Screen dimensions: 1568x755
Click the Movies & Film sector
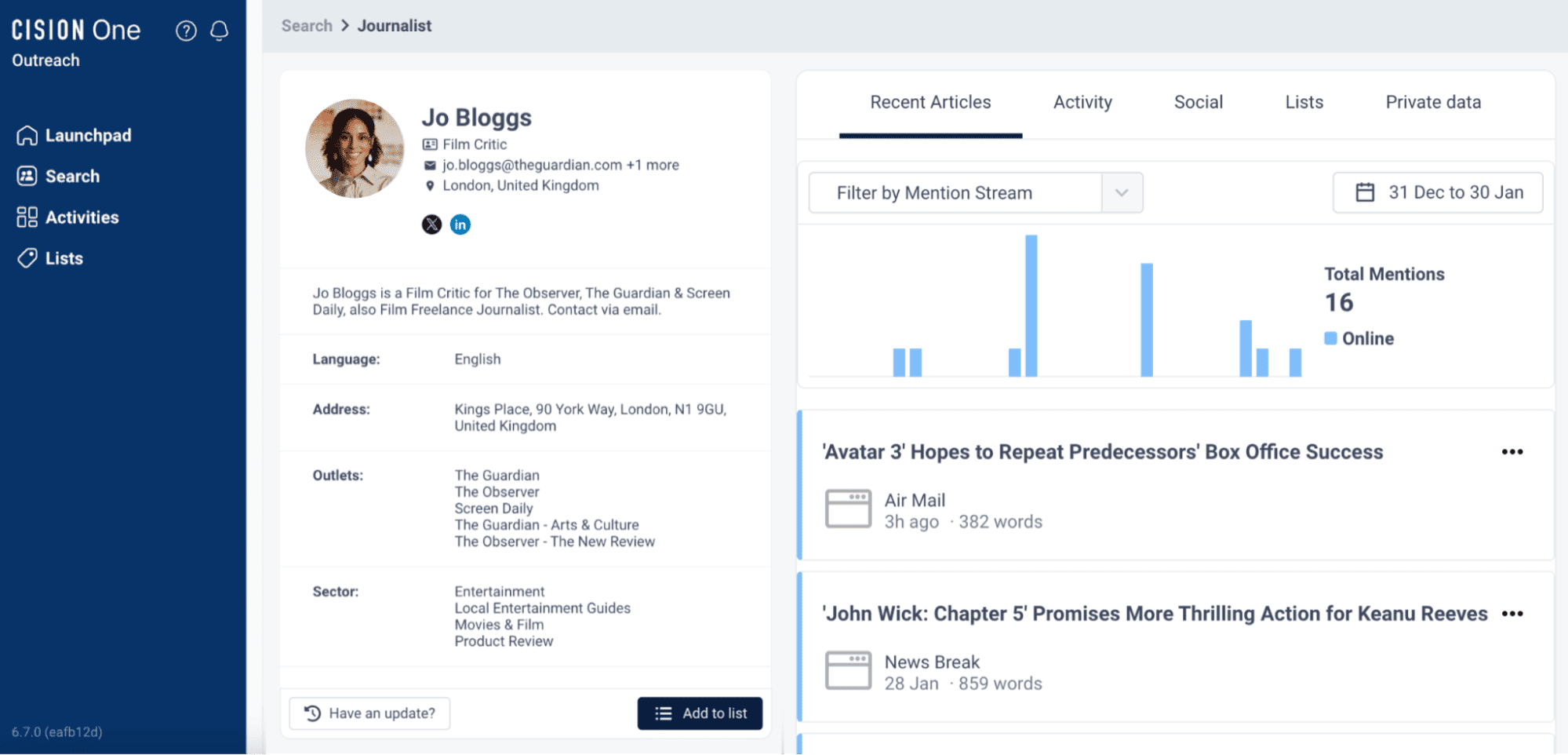(x=499, y=625)
